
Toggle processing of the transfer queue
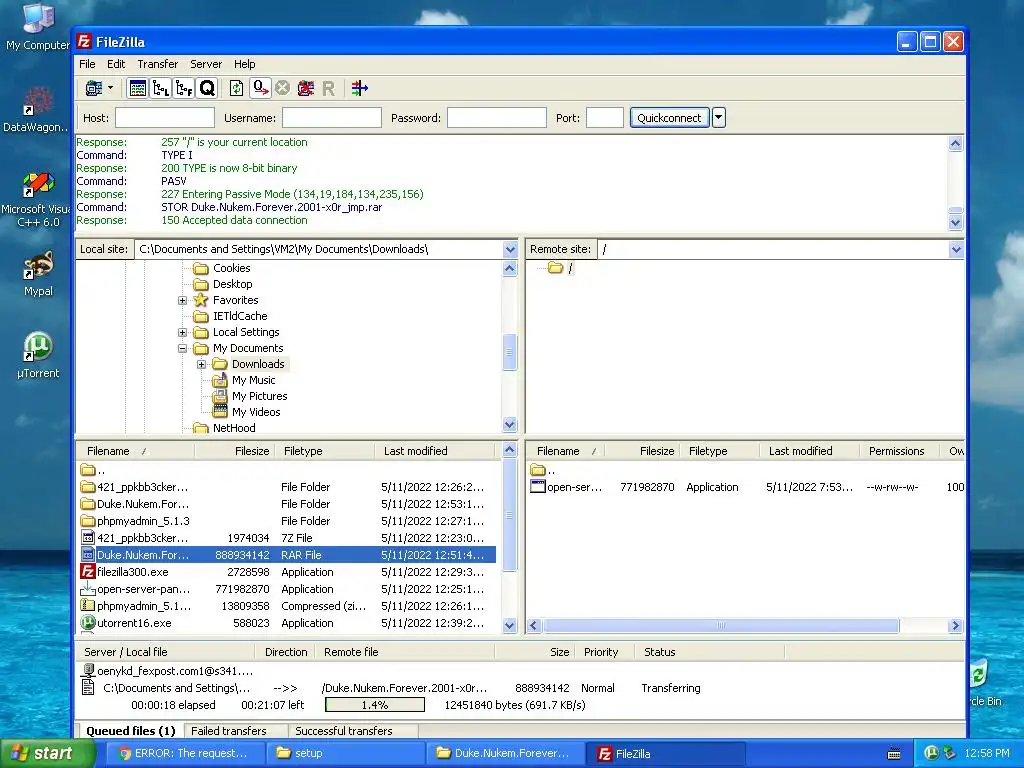click(260, 88)
